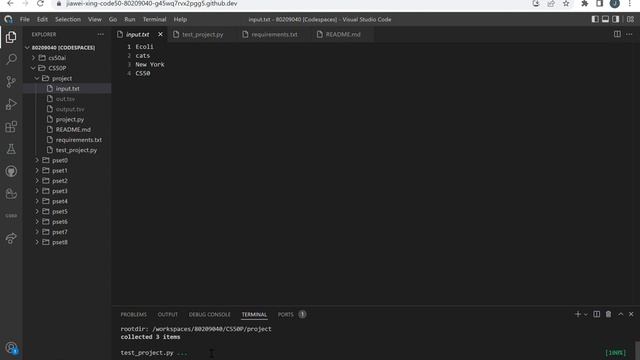The width and height of the screenshot is (640, 360).
Task: Open the View menu
Action: point(94,19)
